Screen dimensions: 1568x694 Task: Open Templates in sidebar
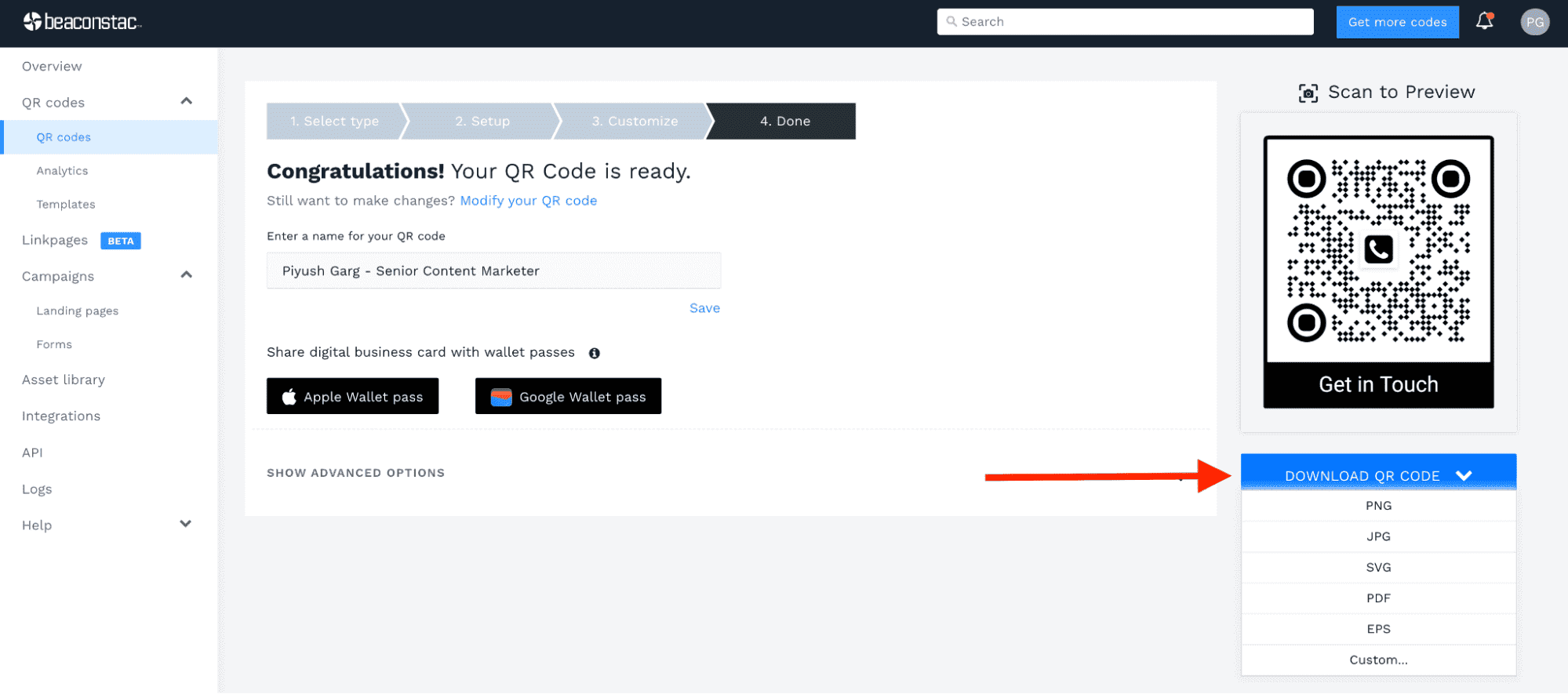(x=66, y=205)
